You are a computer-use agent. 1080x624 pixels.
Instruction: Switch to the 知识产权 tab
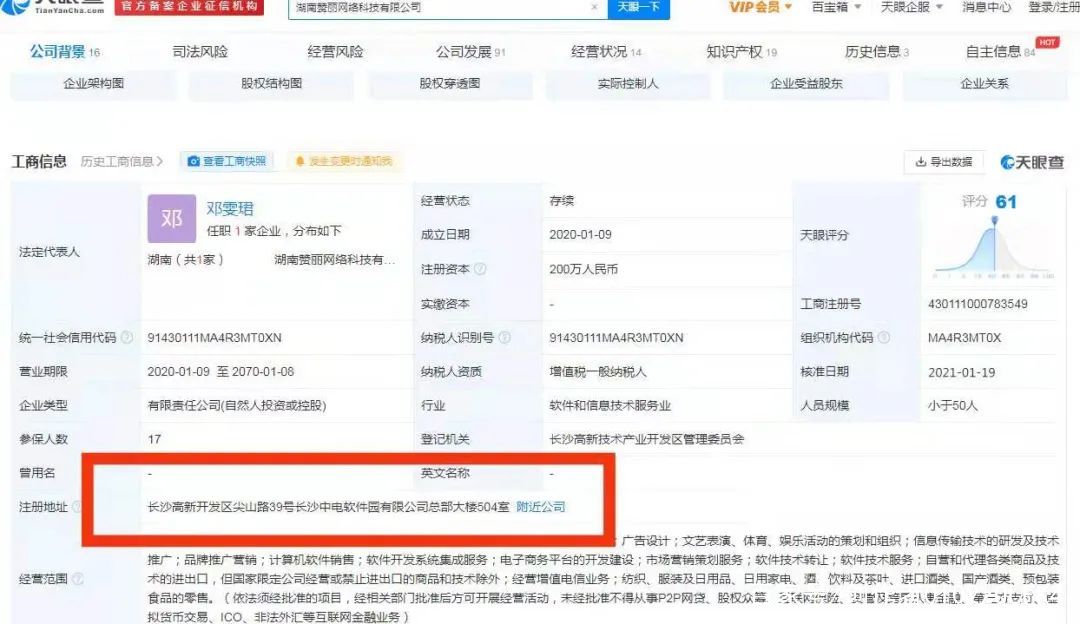(x=741, y=52)
